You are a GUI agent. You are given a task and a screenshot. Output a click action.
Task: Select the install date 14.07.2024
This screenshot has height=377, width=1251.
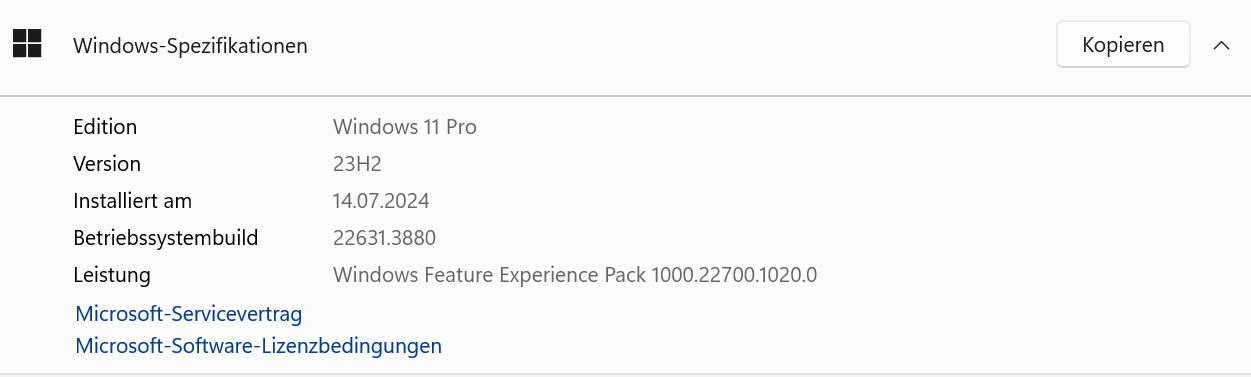[x=381, y=201]
